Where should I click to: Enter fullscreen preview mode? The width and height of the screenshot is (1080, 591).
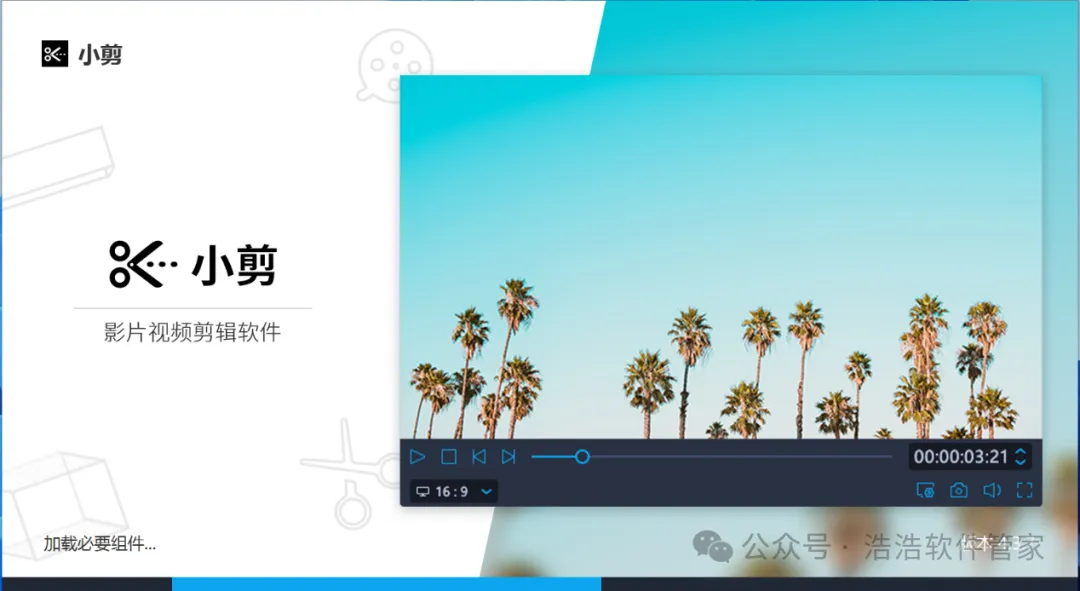pyautogui.click(x=1025, y=490)
